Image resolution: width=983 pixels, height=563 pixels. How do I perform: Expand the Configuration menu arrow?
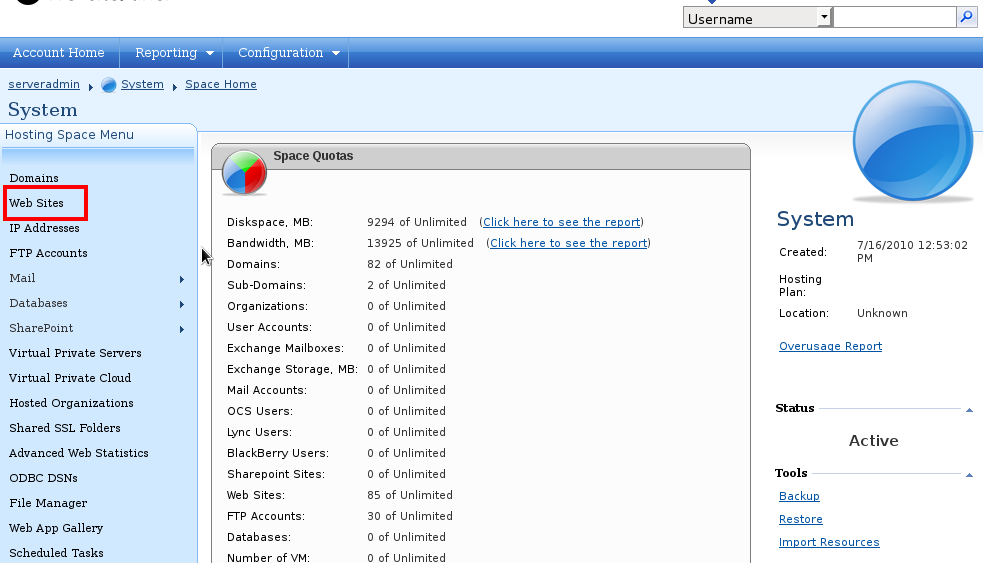336,53
